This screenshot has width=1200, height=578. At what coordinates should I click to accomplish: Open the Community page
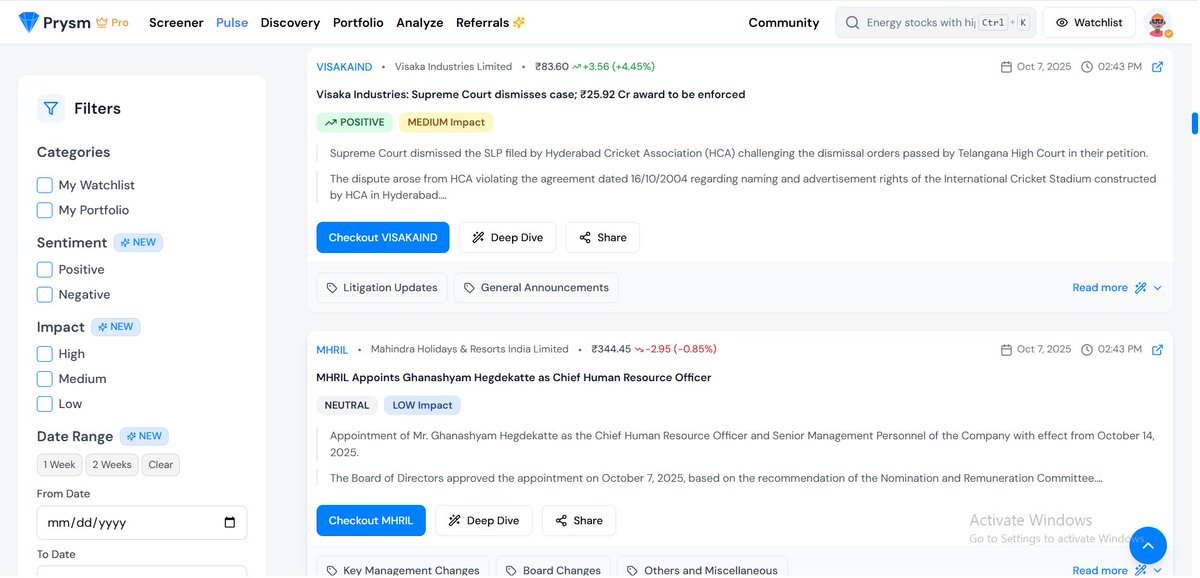784,22
